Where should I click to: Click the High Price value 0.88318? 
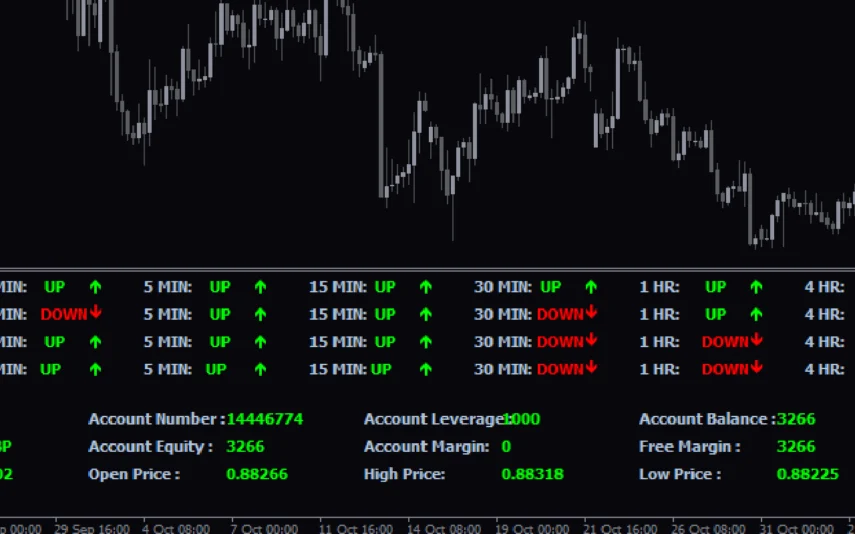click(x=532, y=474)
